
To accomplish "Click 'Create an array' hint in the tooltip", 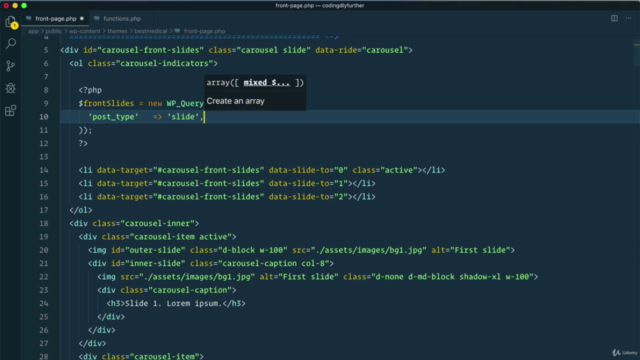I will pos(236,101).
